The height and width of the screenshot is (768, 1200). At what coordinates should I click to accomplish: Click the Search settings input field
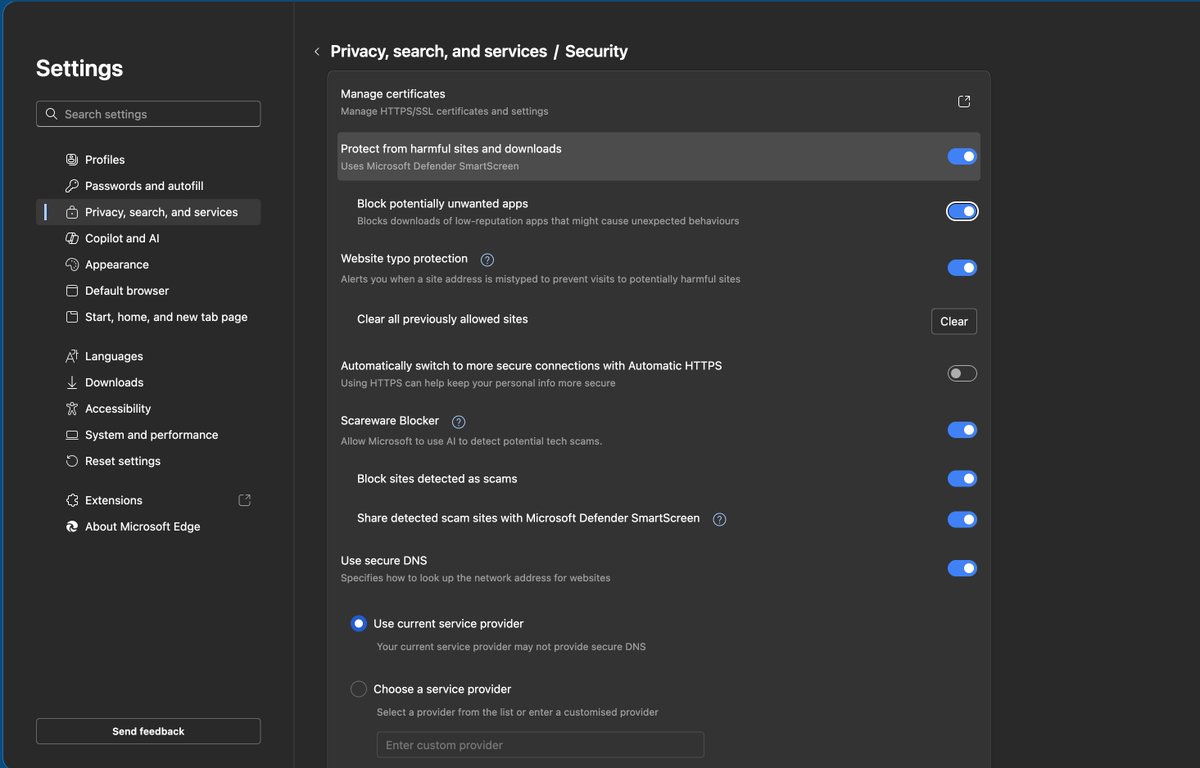pos(148,114)
